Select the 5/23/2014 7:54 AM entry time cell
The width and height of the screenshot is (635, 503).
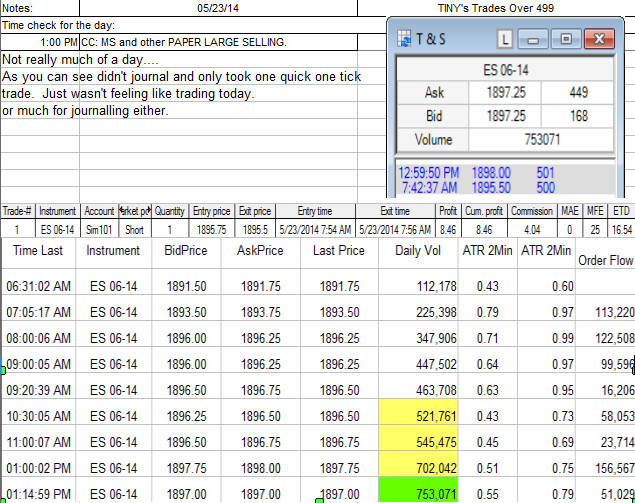tap(315, 230)
